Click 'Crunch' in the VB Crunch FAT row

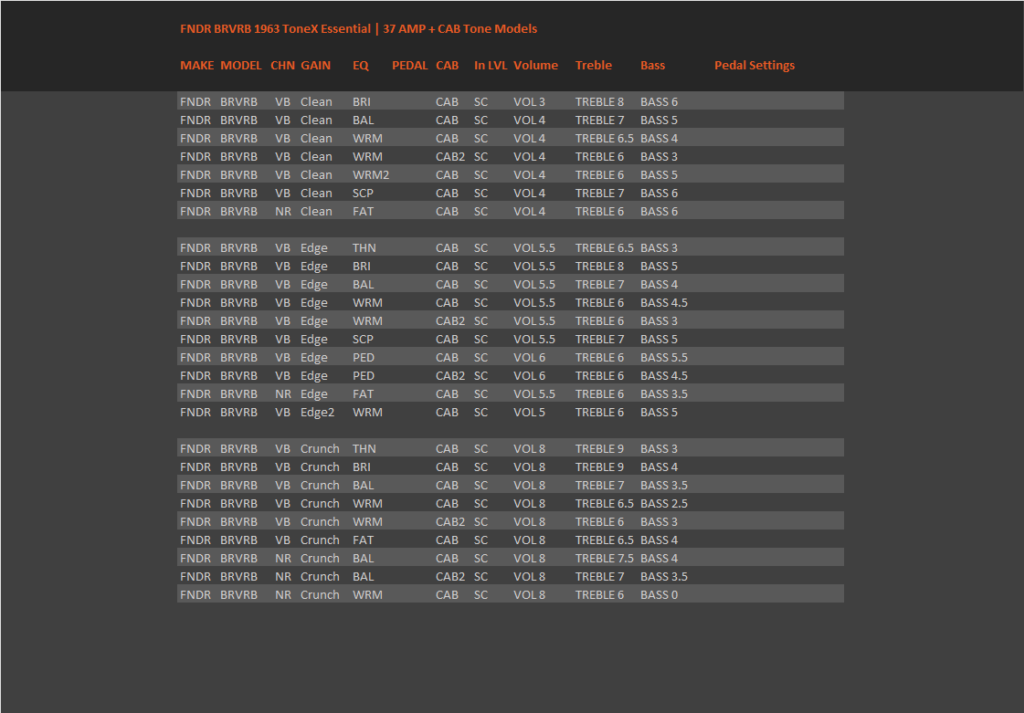point(320,540)
